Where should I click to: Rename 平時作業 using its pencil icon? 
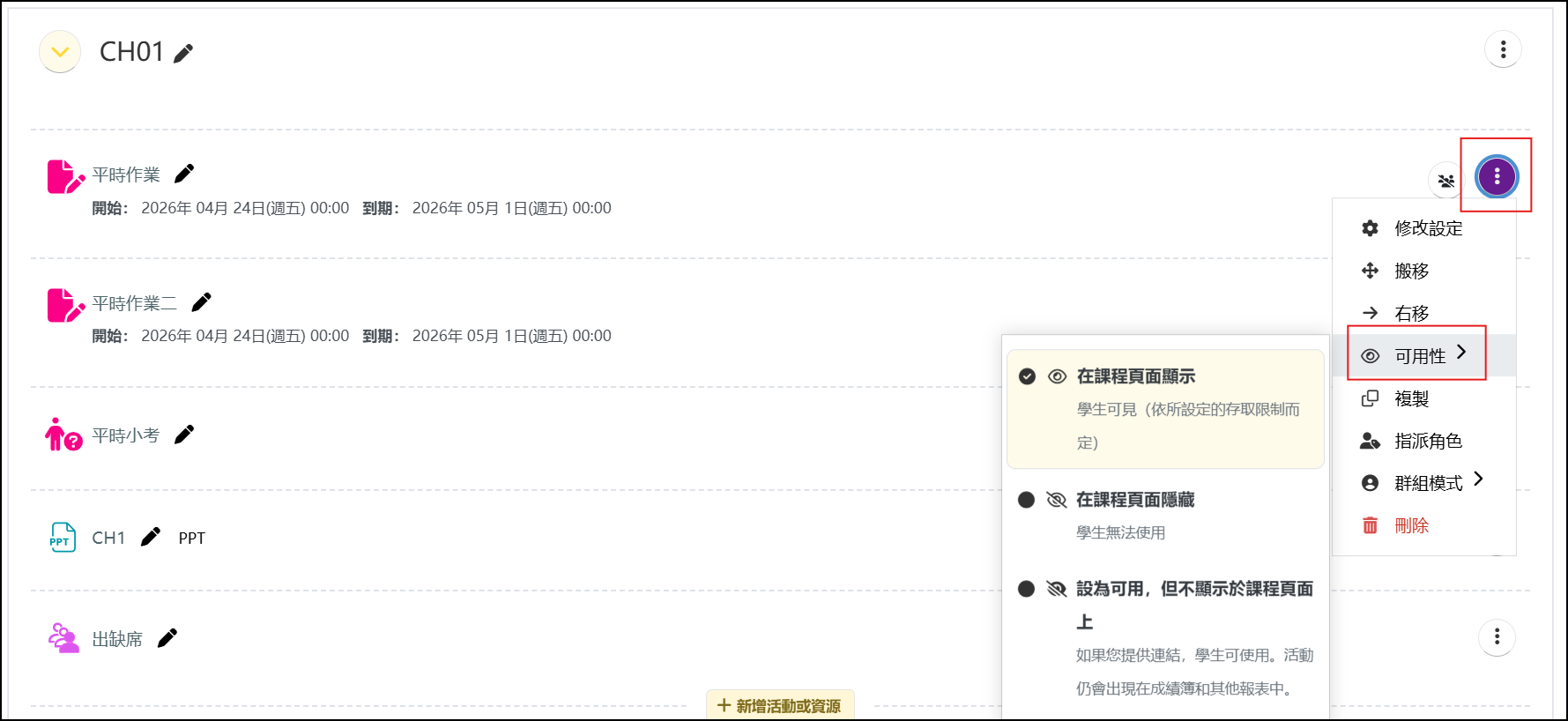pos(183,174)
